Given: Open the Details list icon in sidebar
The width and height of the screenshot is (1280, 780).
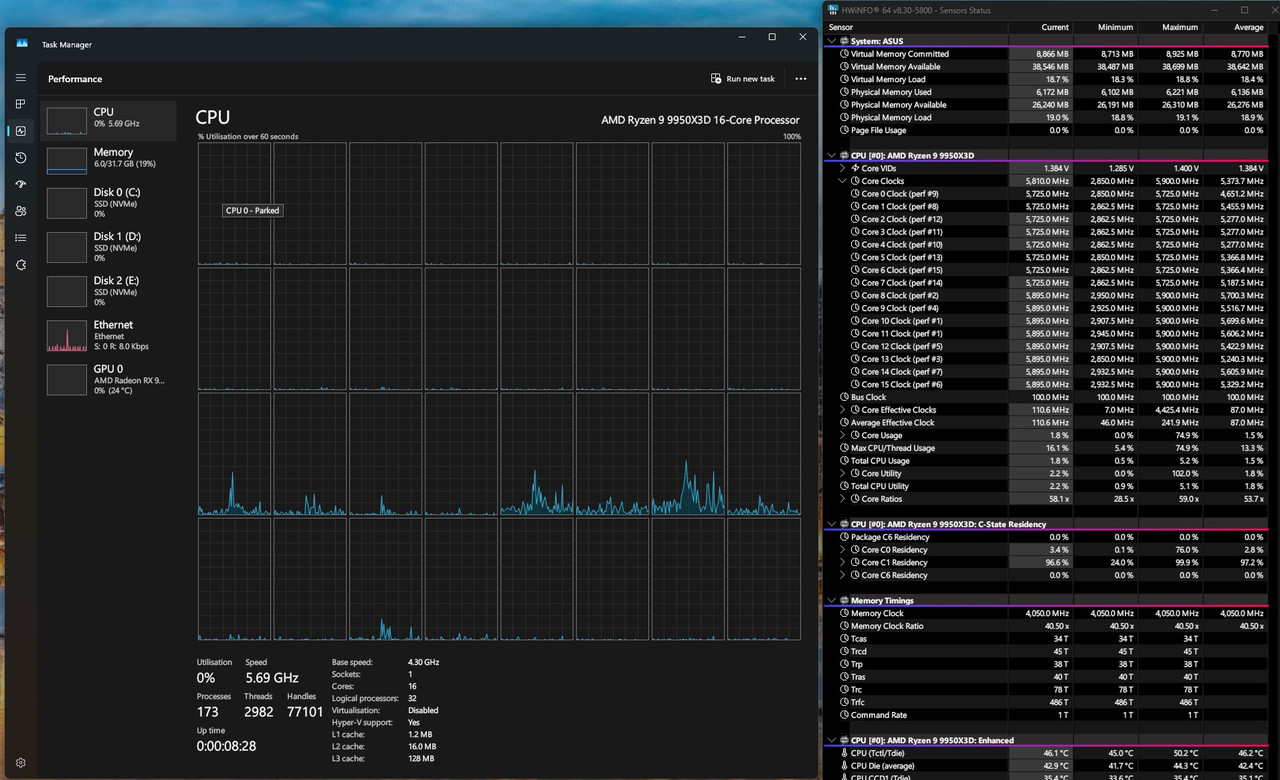Looking at the screenshot, I should (21, 238).
